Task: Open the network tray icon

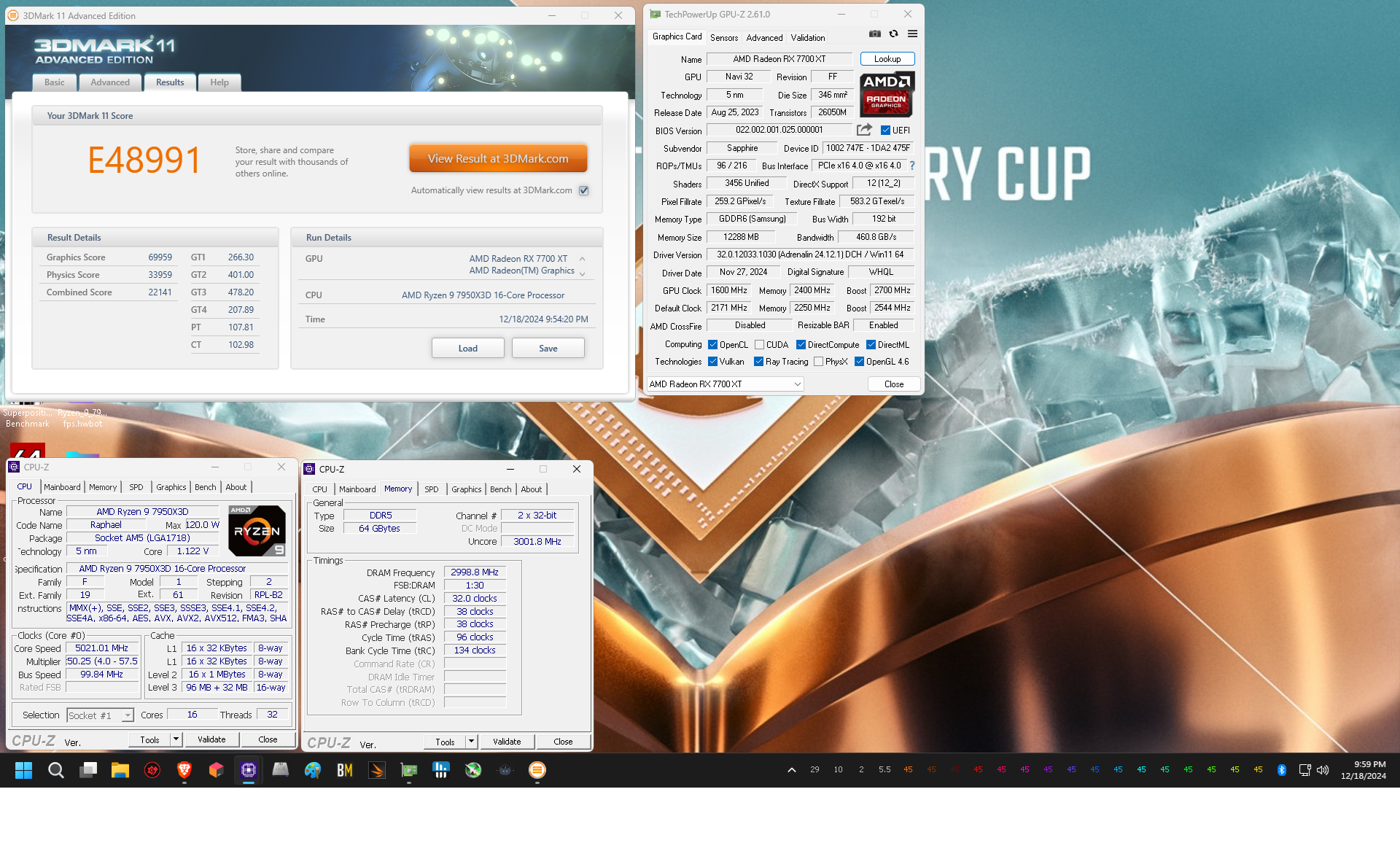Action: [x=1305, y=770]
